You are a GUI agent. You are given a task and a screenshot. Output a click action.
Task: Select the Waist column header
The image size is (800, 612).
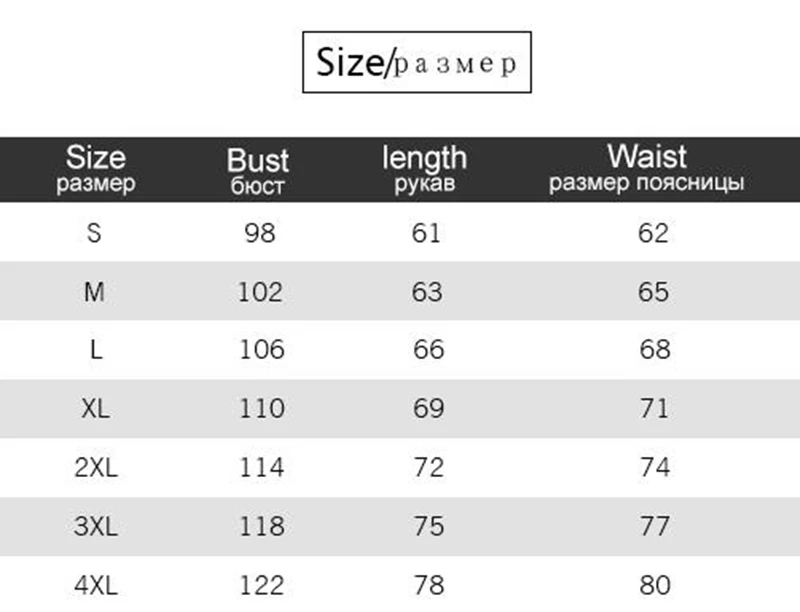point(646,169)
